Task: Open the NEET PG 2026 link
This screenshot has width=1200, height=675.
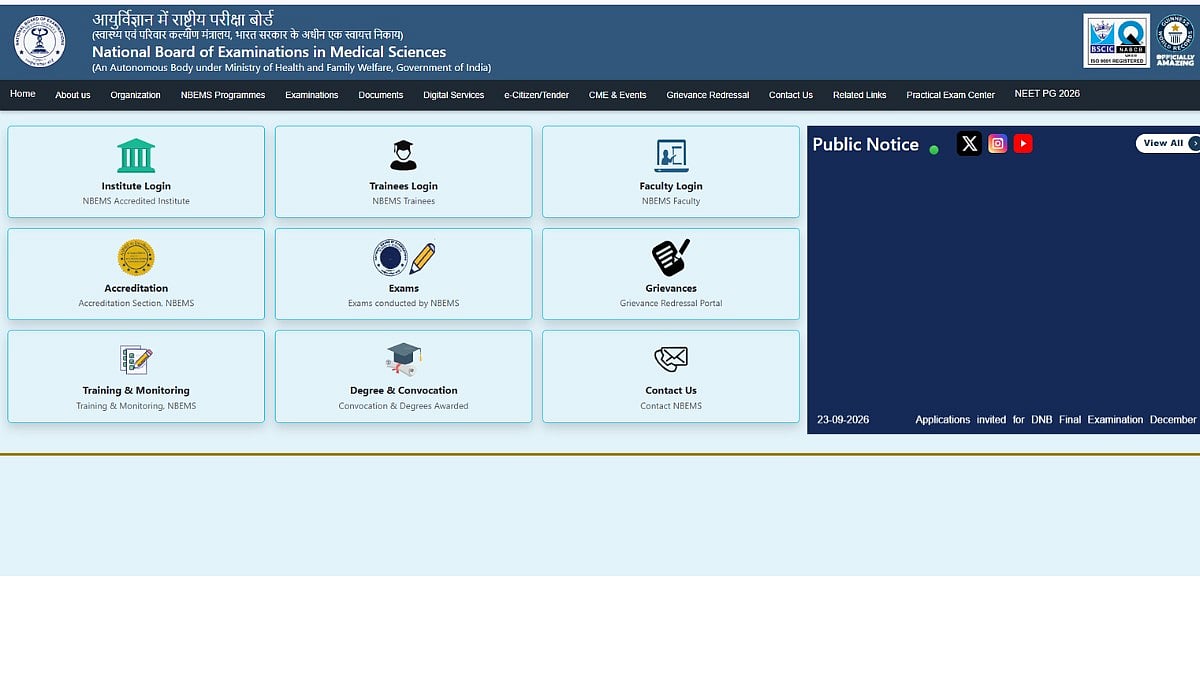Action: [x=1047, y=94]
